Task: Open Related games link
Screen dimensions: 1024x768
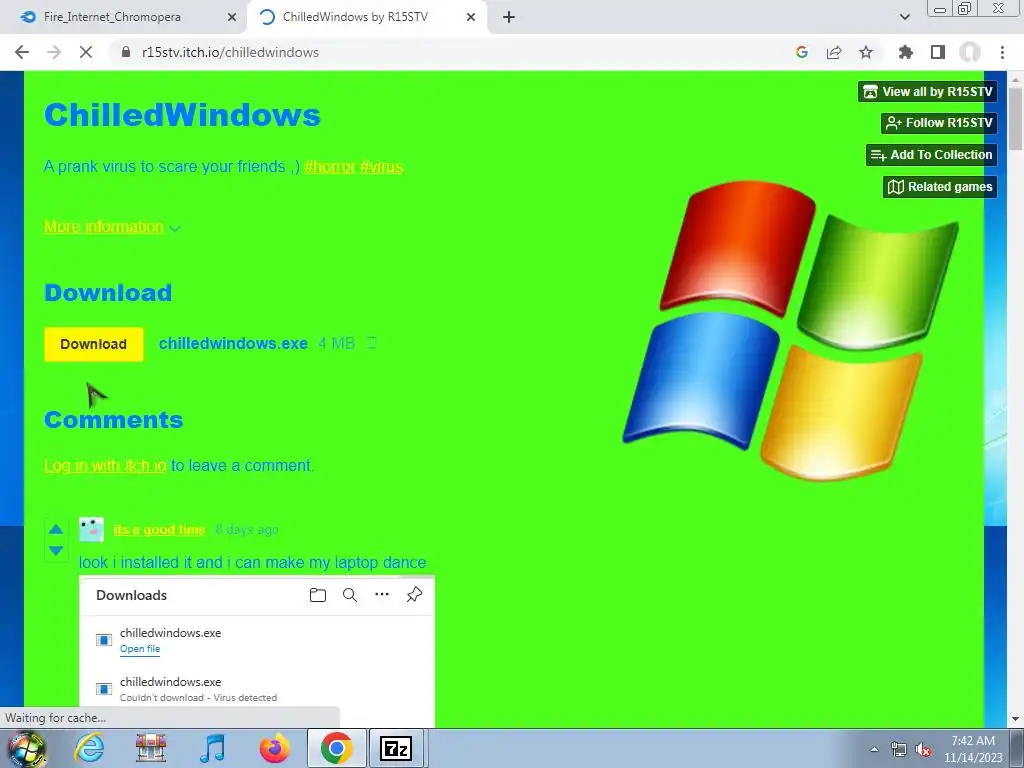Action: [940, 187]
